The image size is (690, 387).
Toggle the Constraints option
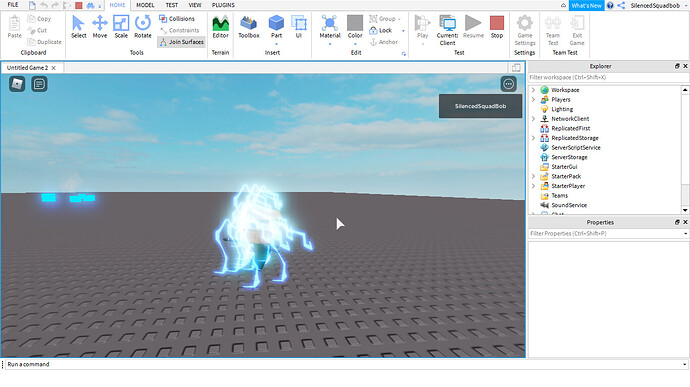tap(180, 30)
